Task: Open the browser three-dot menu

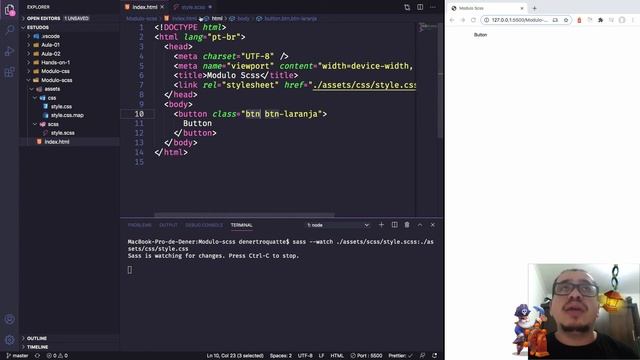Action: 633,20
